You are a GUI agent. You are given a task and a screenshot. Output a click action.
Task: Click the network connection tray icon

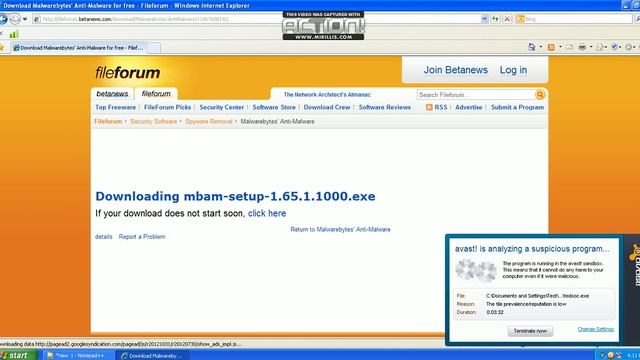[619, 356]
